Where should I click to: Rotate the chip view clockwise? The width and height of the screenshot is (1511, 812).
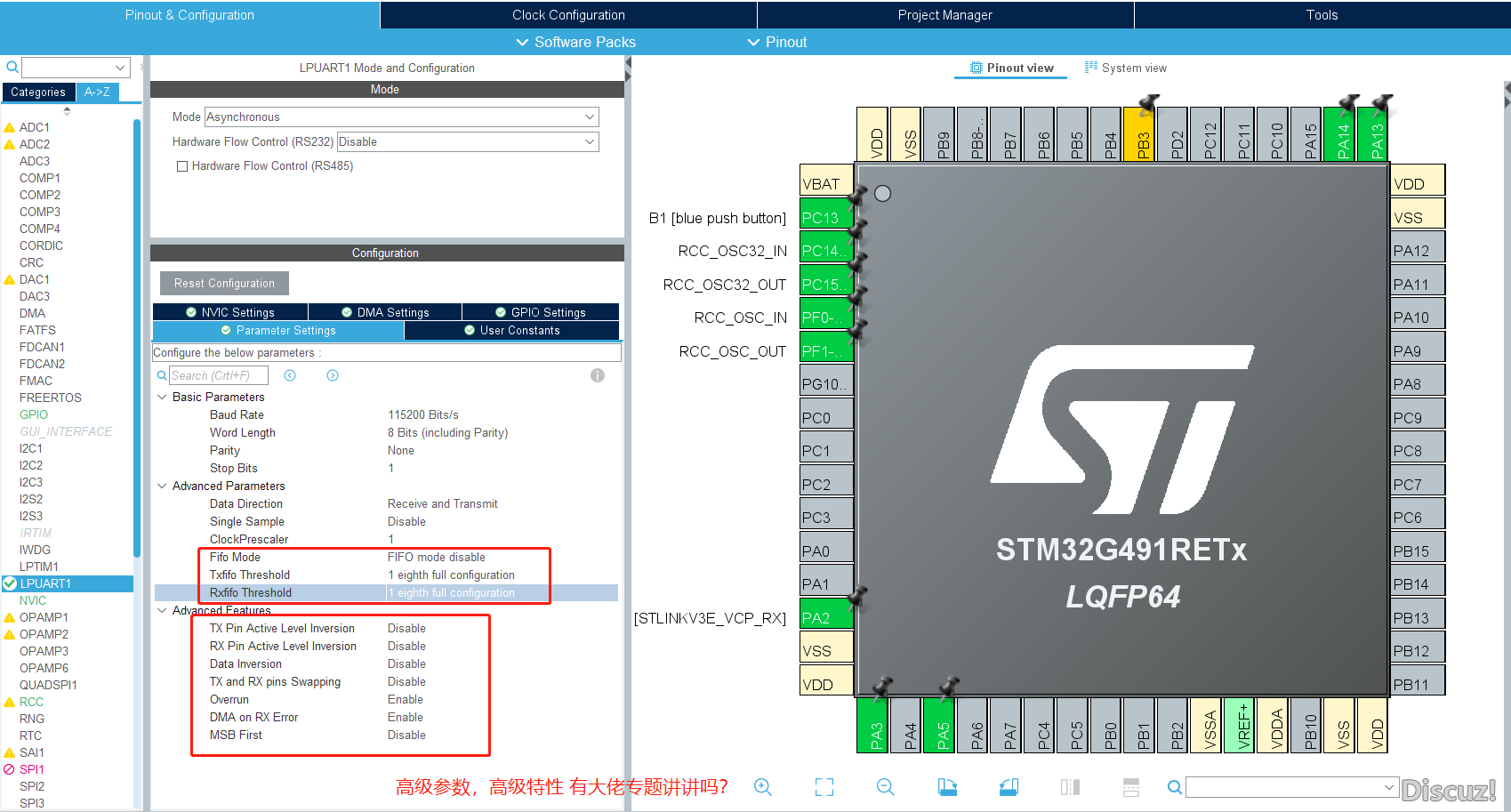tap(947, 787)
